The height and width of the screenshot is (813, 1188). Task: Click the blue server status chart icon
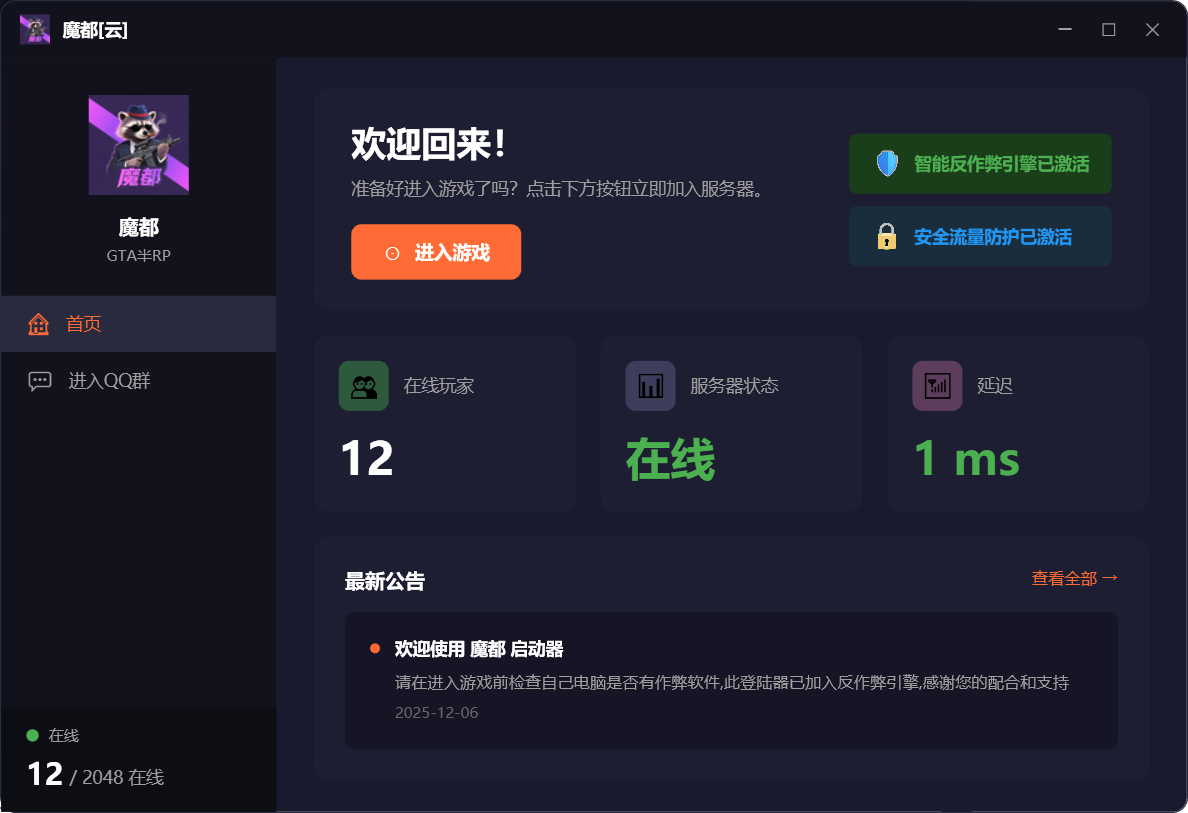tap(650, 385)
